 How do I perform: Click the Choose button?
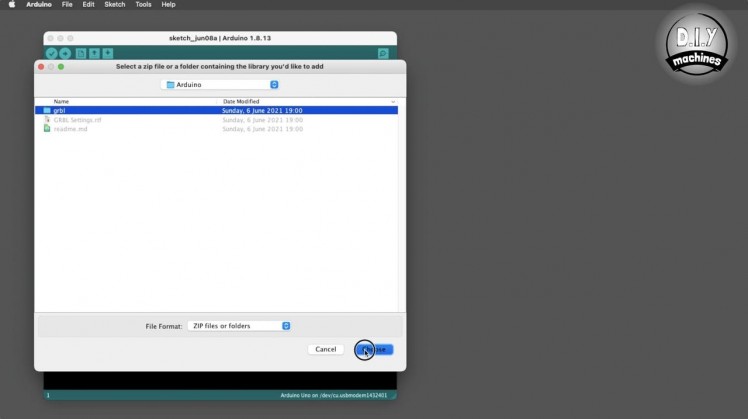pyautogui.click(x=374, y=349)
